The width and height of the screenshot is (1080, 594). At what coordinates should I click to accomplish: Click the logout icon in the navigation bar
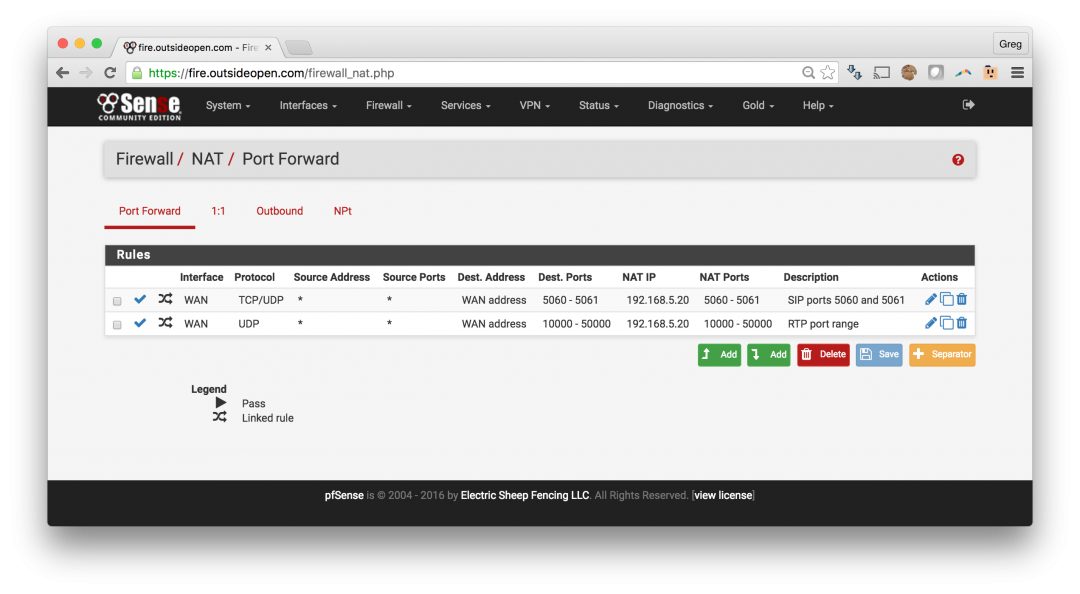tap(968, 105)
